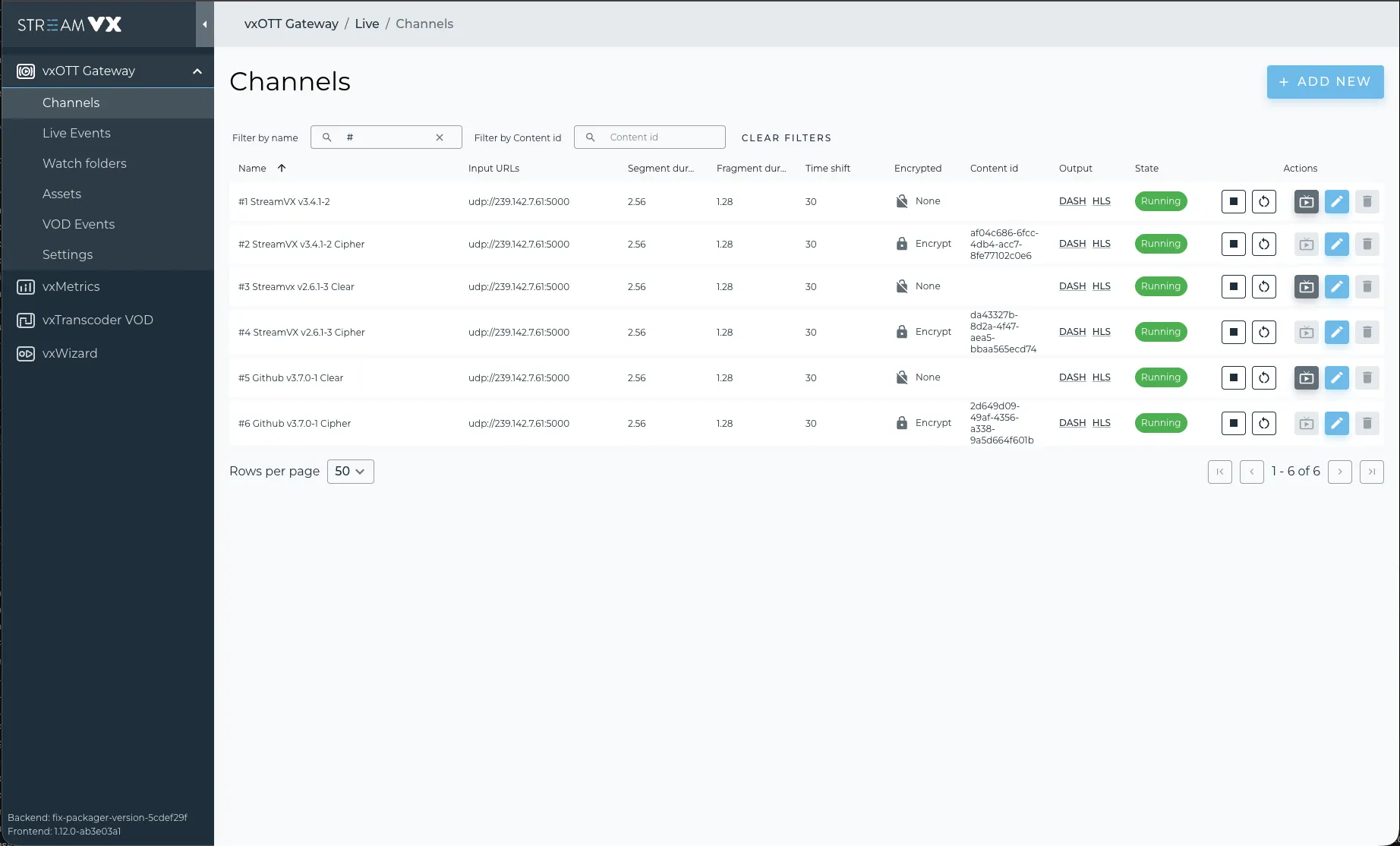Click the StreamVX logo

click(x=69, y=24)
